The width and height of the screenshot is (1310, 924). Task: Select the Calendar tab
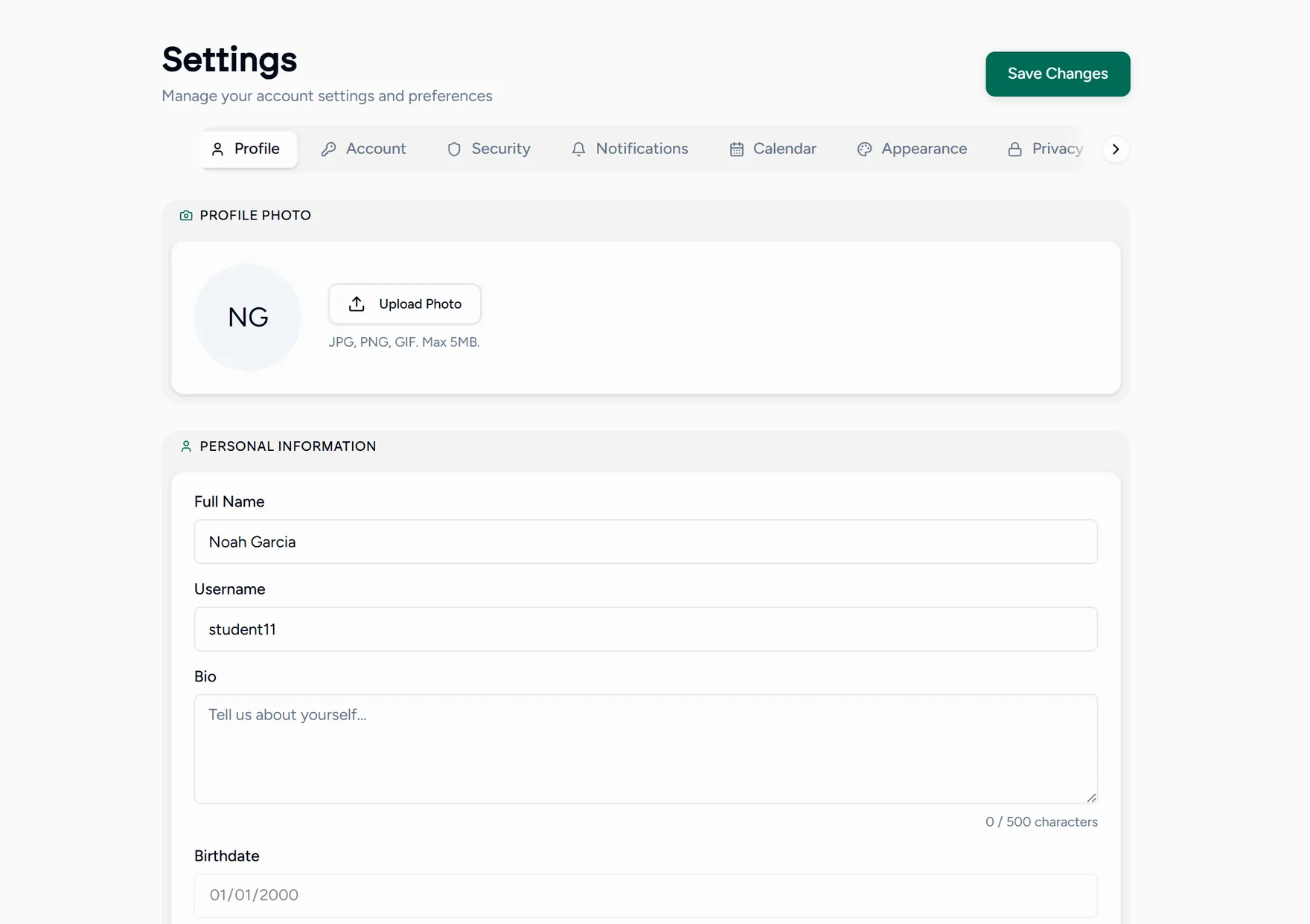(x=773, y=149)
